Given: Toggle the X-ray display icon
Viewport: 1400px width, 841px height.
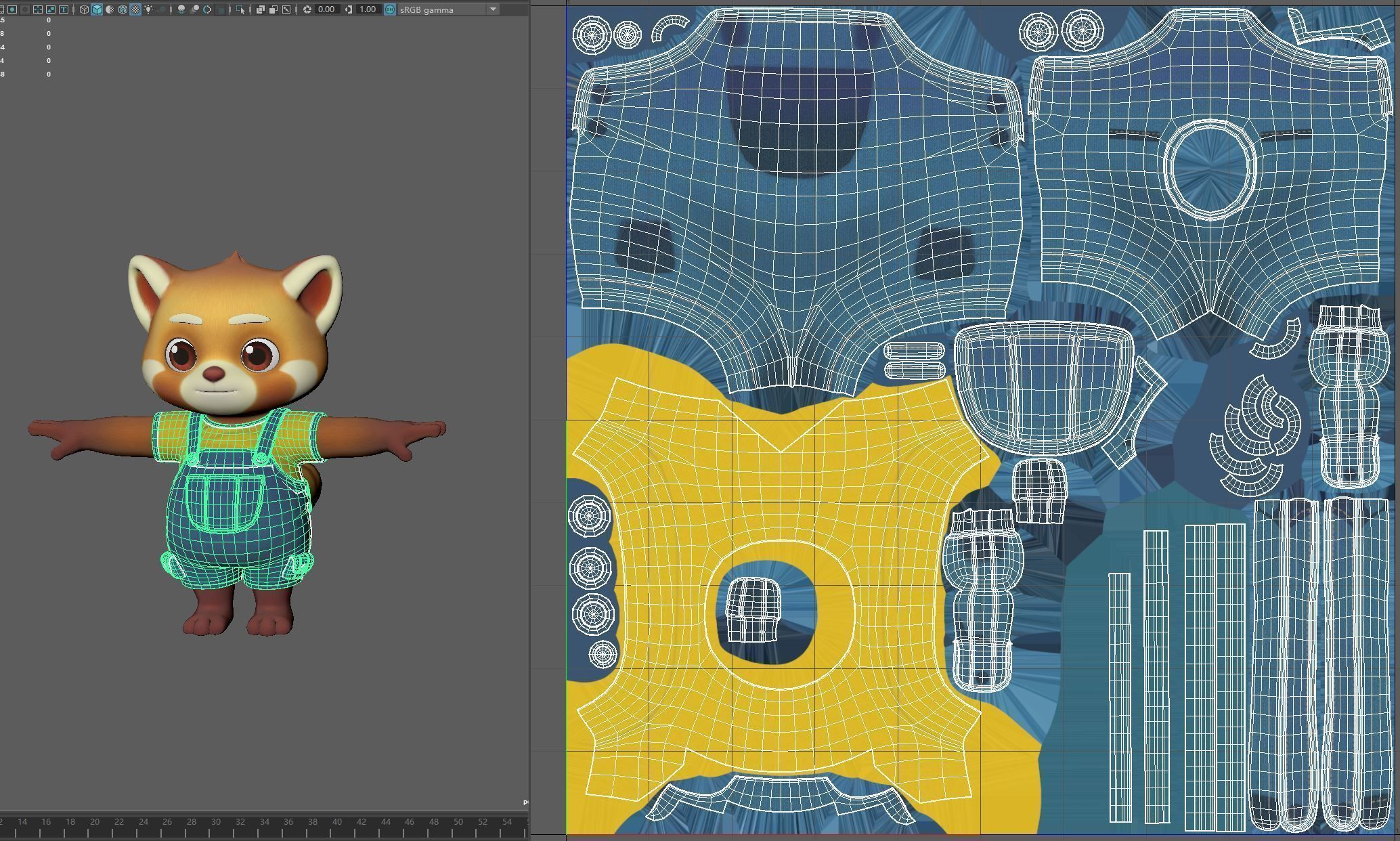Looking at the screenshot, I should (261, 9).
